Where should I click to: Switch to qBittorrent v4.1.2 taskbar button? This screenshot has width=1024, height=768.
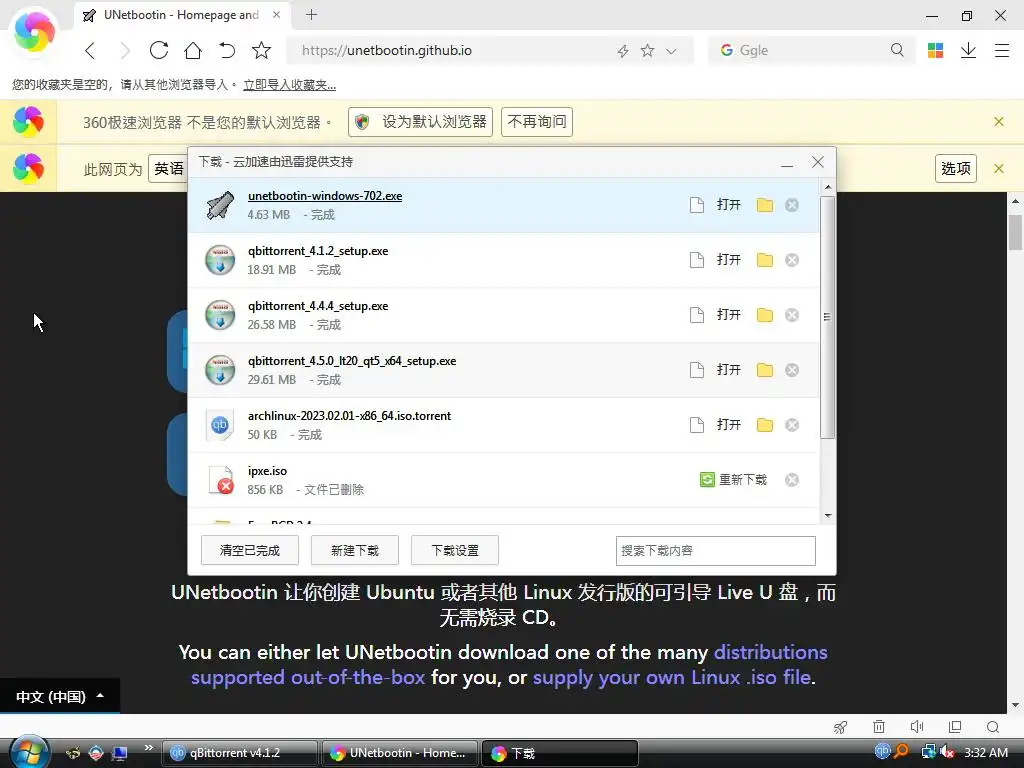(239, 753)
